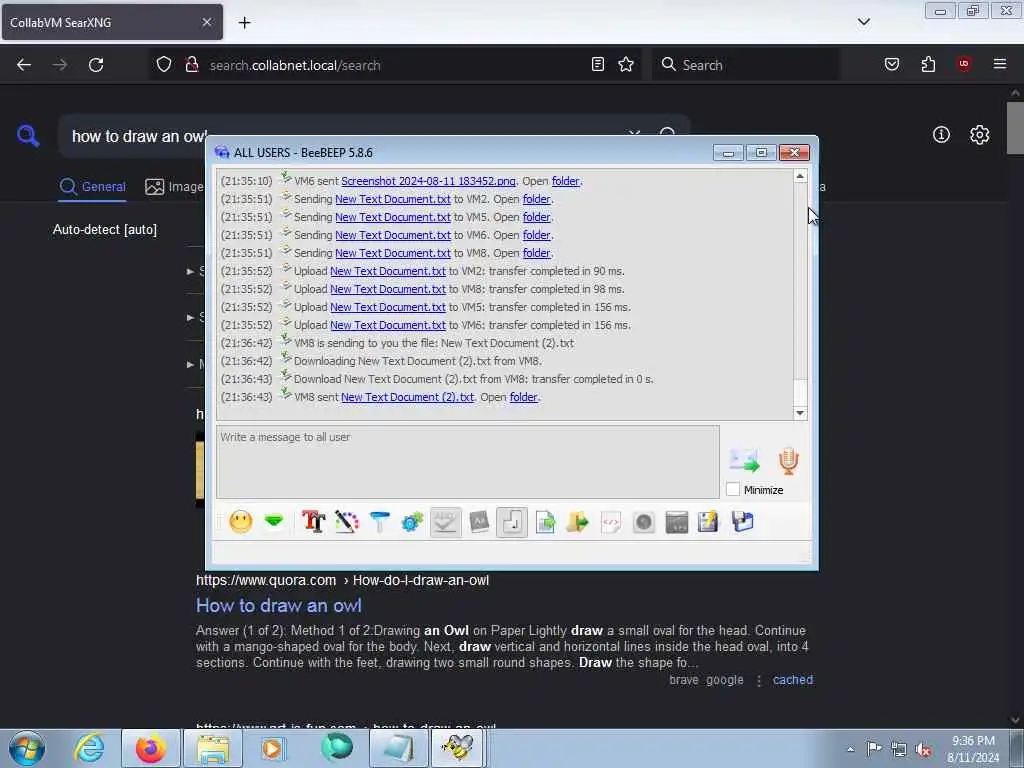1024x768 pixels.
Task: Click the dark window screenshot icon in toolbar
Action: pos(677,522)
